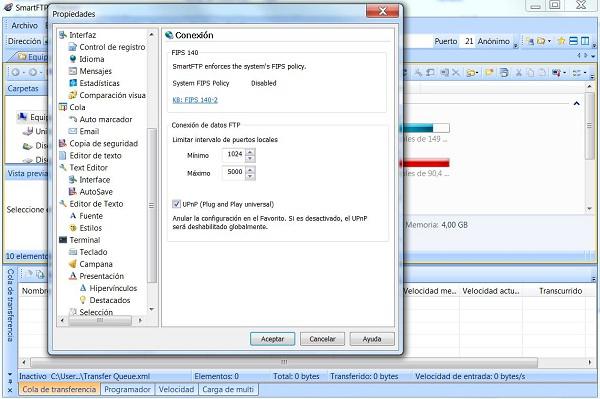Screen dimensions: 600x399
Task: Click the blue drive usage bar
Action: pos(425,128)
